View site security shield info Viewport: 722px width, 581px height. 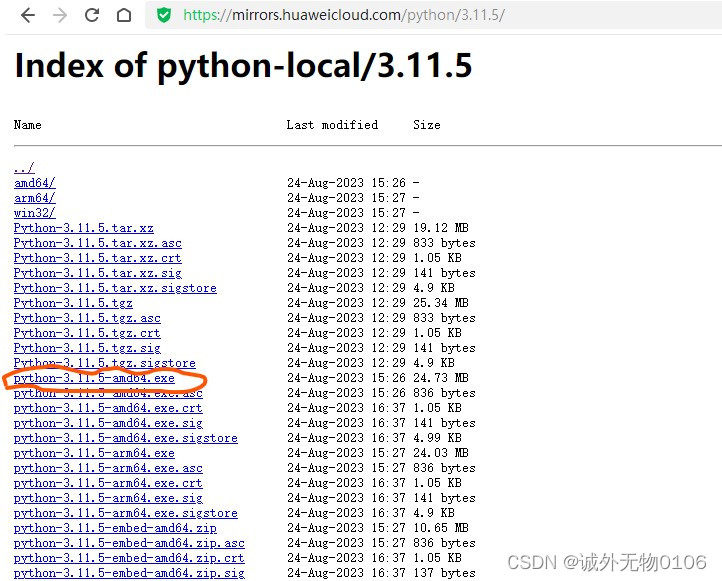click(163, 15)
